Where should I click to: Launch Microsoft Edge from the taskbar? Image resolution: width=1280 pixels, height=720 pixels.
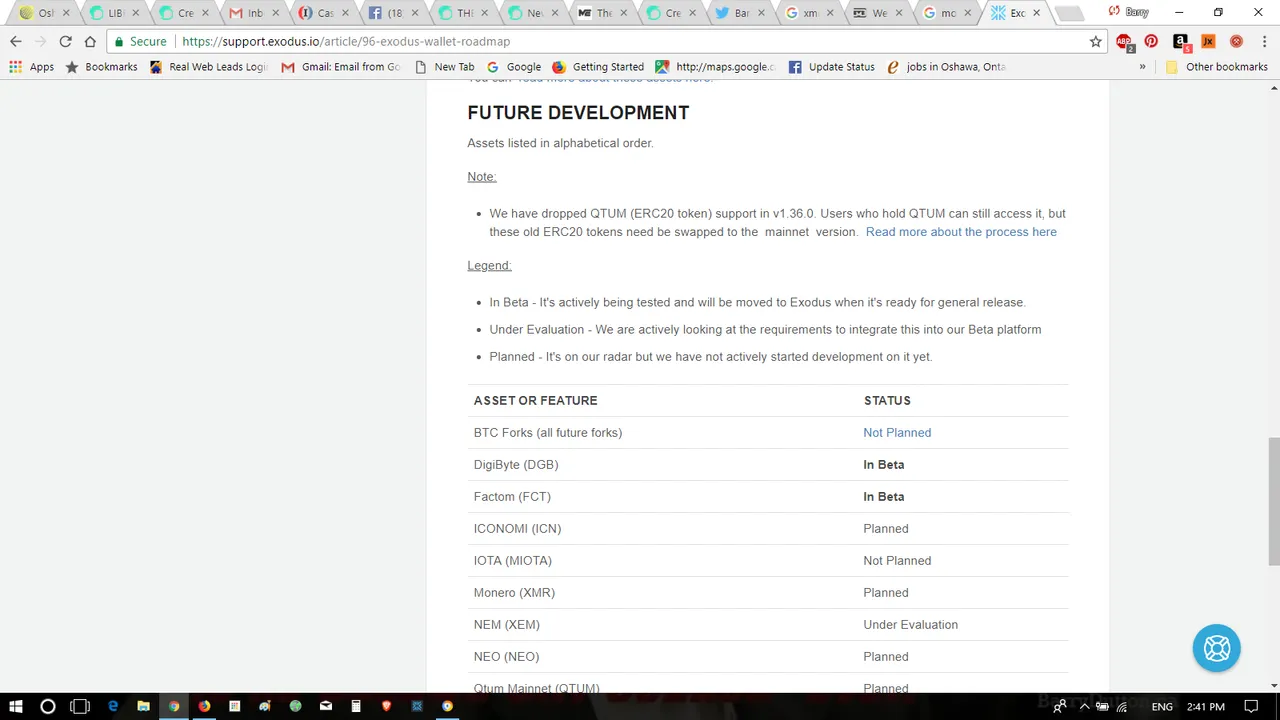(113, 706)
